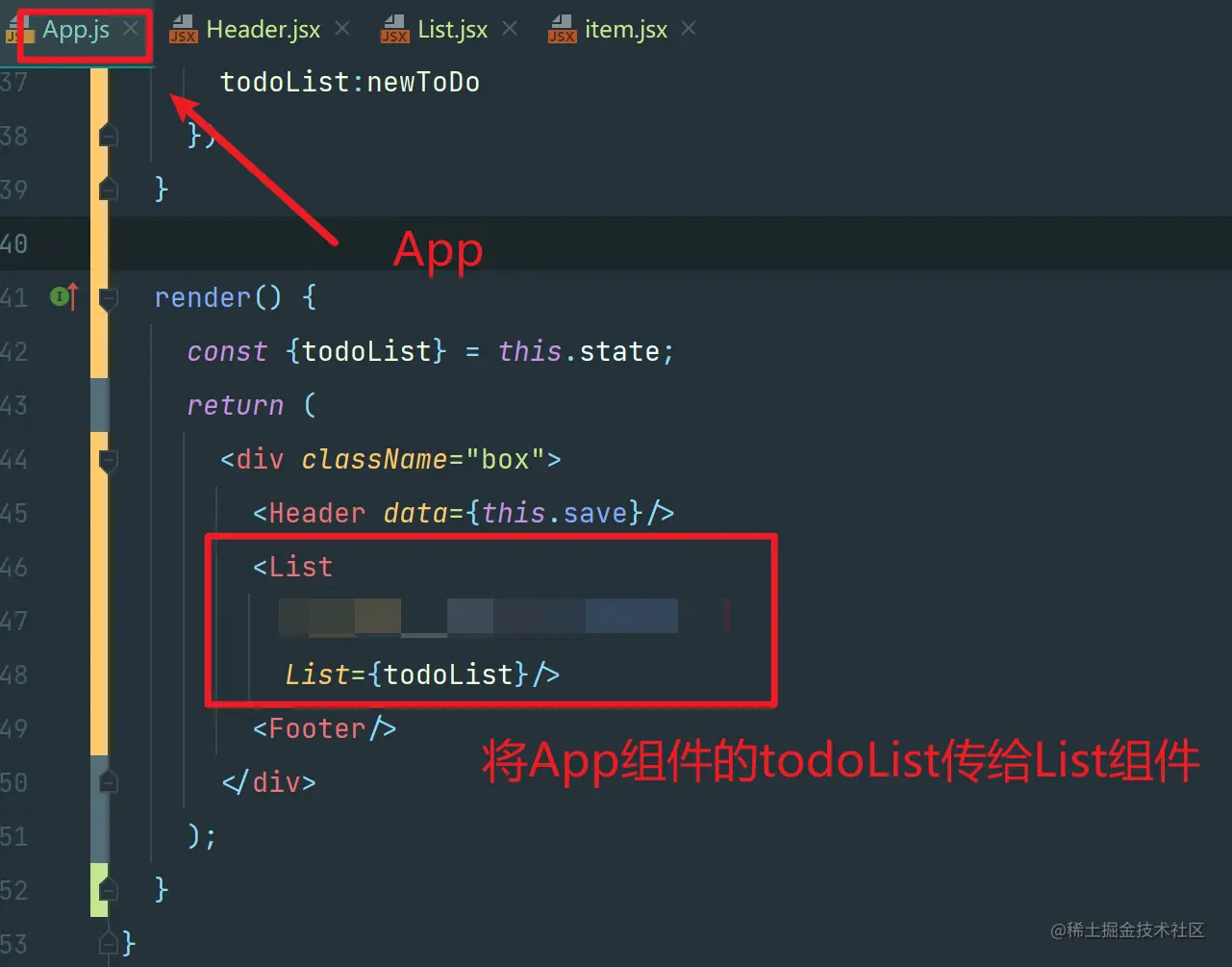Click List={todoList} prop on line 48
The image size is (1232, 967).
click(407, 674)
